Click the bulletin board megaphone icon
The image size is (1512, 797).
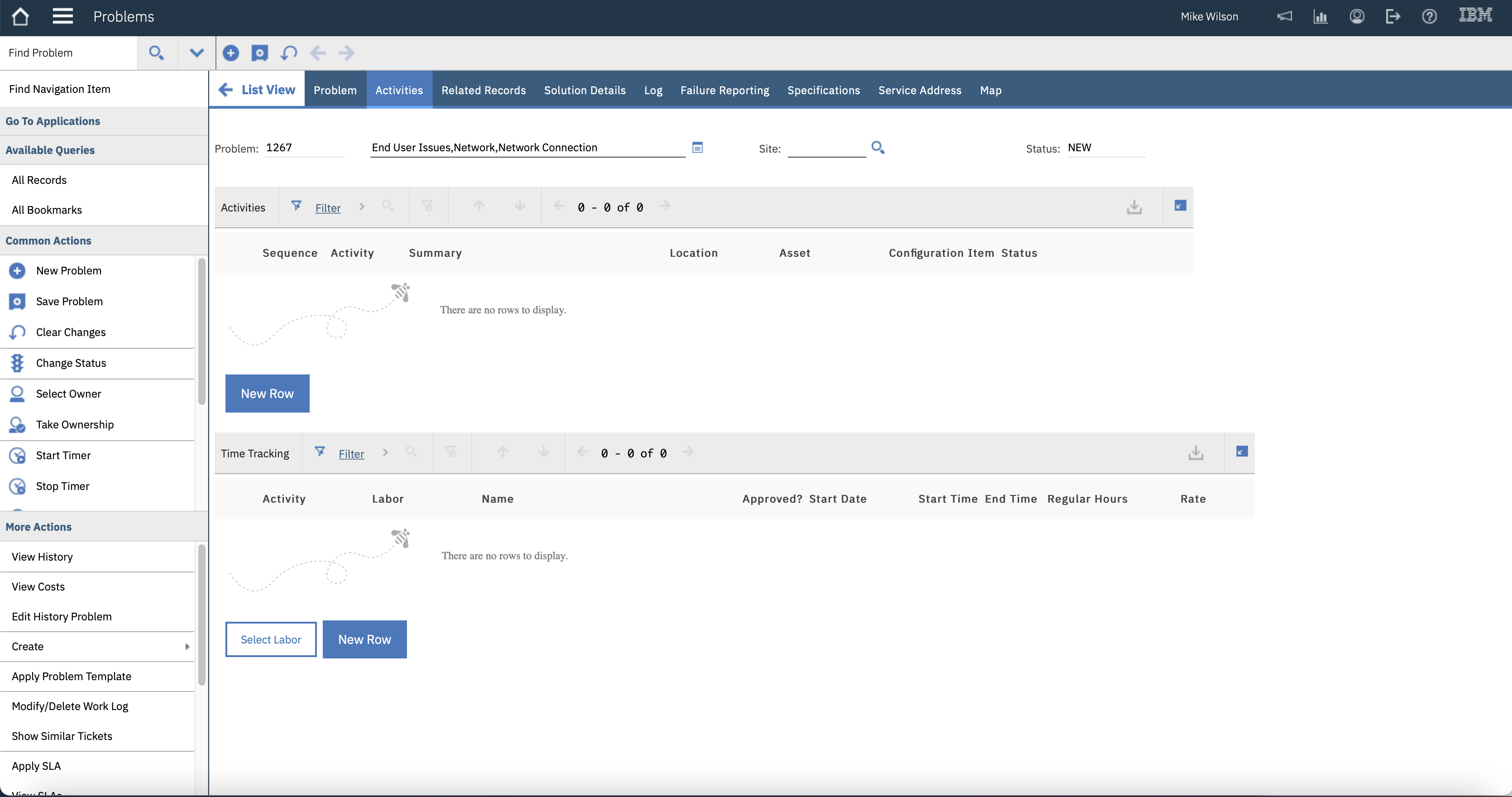tap(1284, 16)
